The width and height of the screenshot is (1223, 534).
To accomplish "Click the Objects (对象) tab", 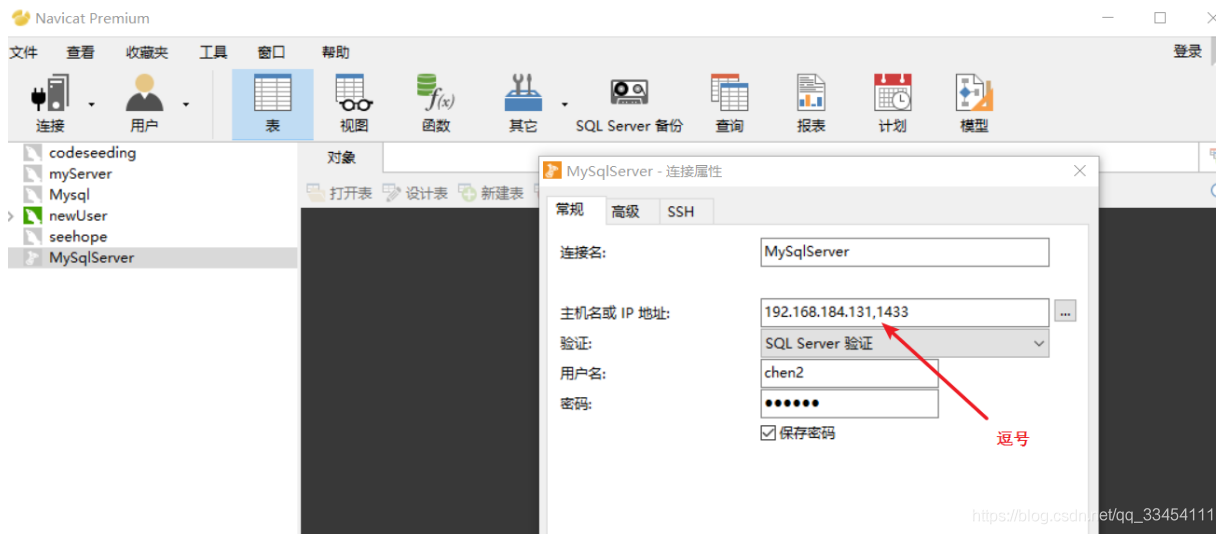I will click(341, 158).
